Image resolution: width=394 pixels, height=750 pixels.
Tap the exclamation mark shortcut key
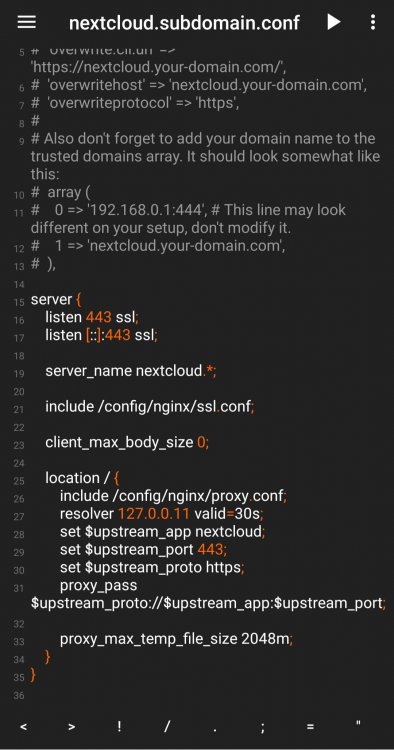[x=119, y=726]
